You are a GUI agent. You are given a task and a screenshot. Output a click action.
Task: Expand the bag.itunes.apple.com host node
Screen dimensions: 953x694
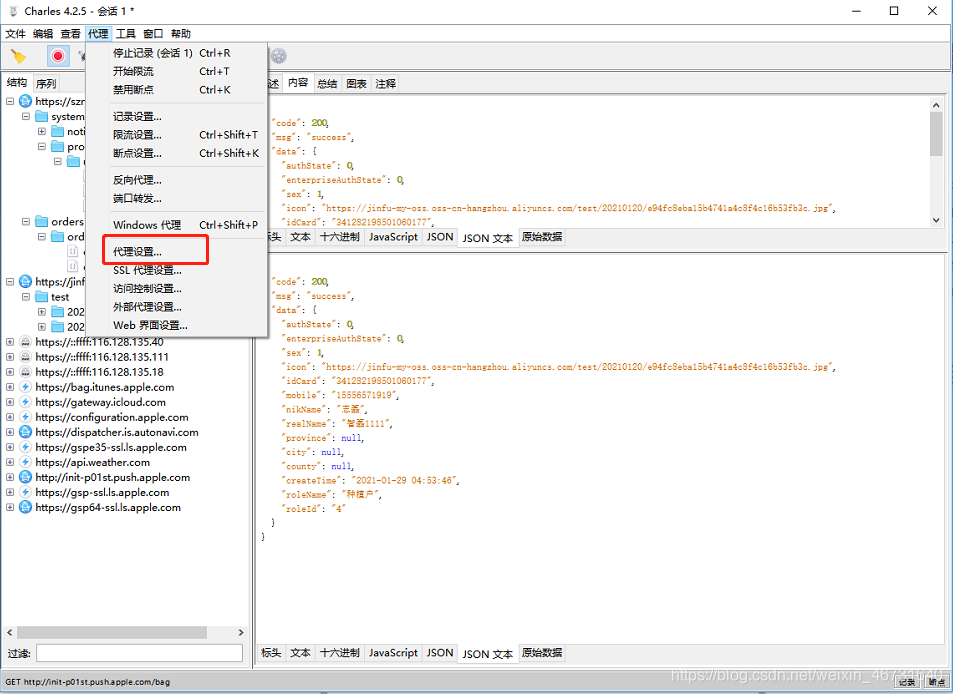(10, 387)
